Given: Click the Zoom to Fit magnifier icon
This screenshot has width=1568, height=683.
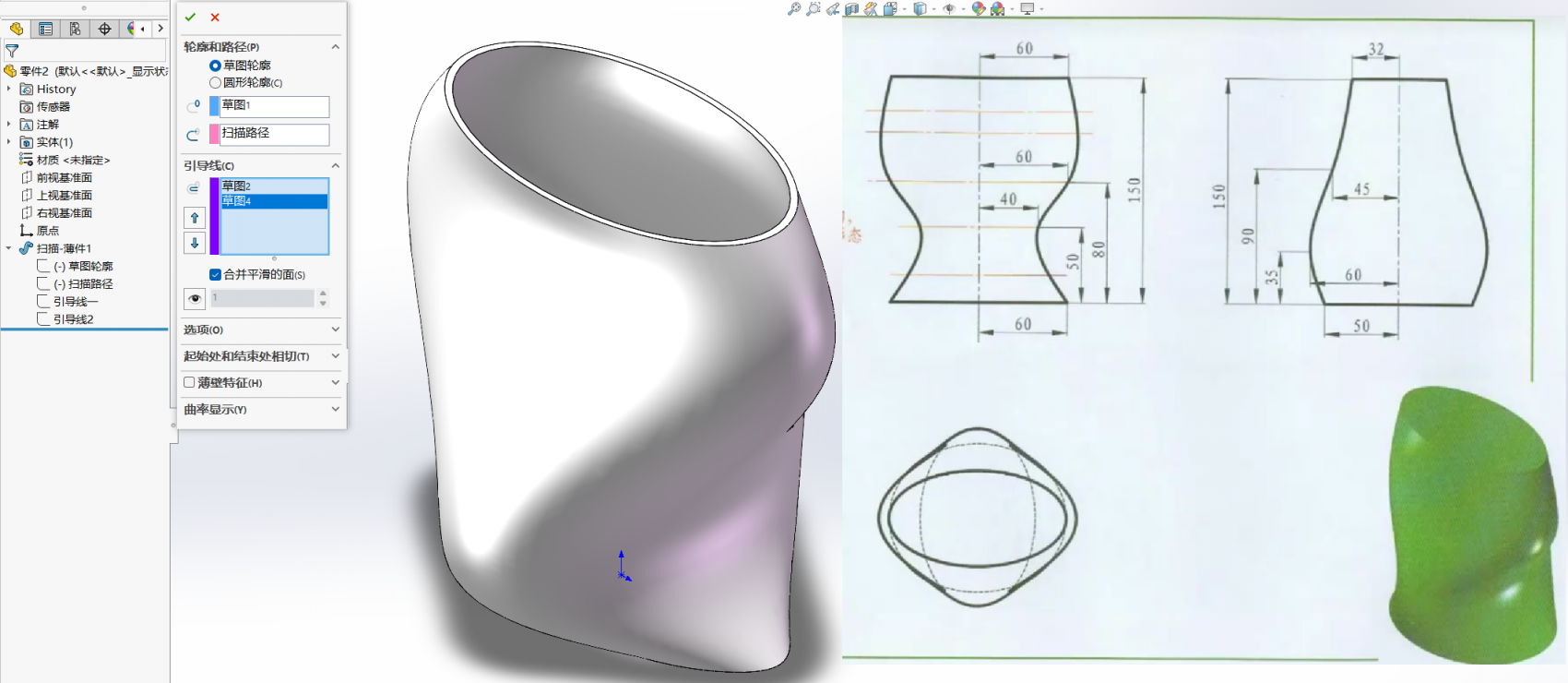Looking at the screenshot, I should point(793,9).
